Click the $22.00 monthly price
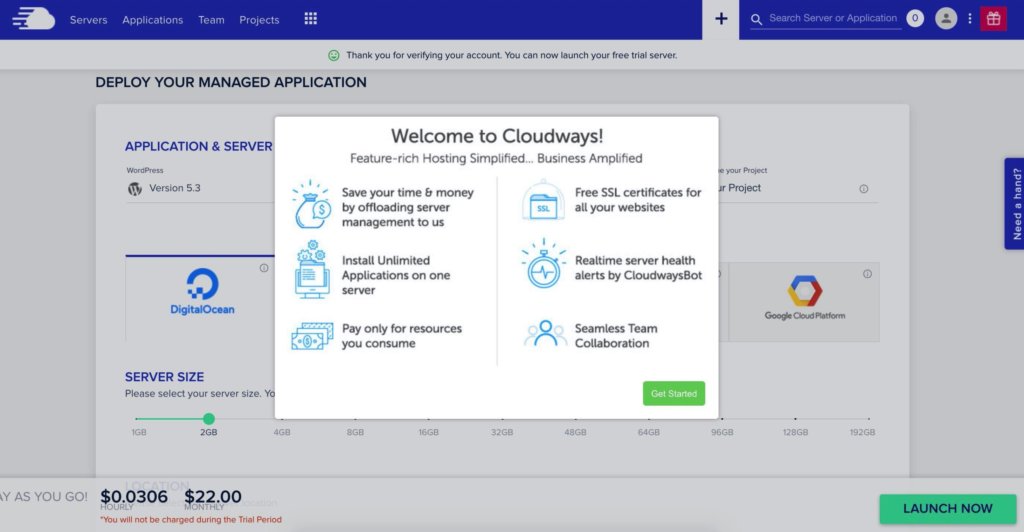Viewport: 1024px width, 532px height. click(x=213, y=497)
